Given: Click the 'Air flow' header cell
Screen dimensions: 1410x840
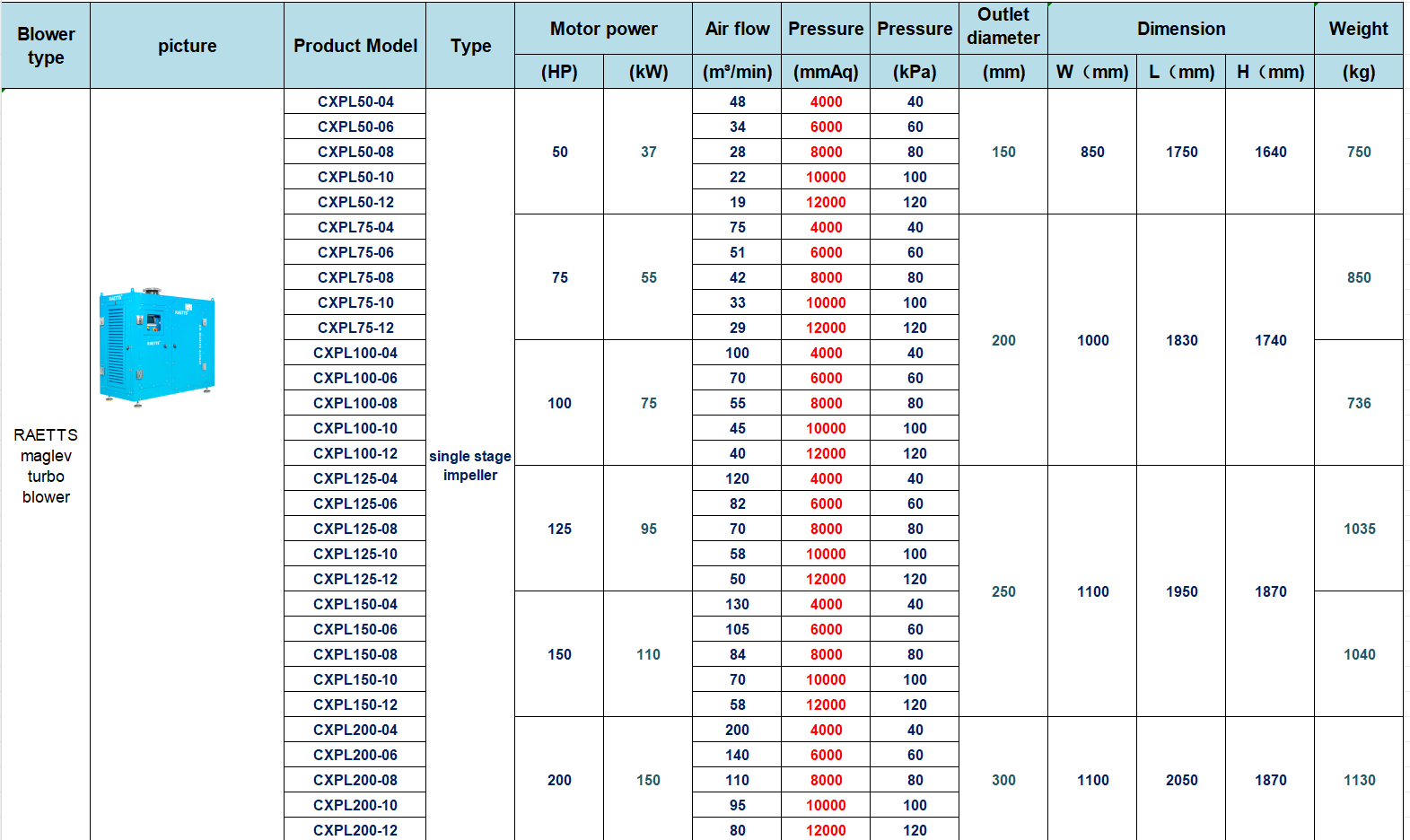Looking at the screenshot, I should 737,29.
